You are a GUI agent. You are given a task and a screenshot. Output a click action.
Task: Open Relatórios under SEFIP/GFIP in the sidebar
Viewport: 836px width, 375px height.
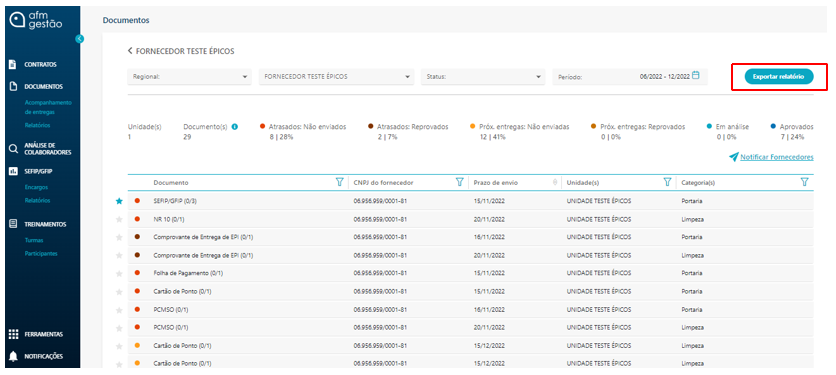[x=37, y=201]
